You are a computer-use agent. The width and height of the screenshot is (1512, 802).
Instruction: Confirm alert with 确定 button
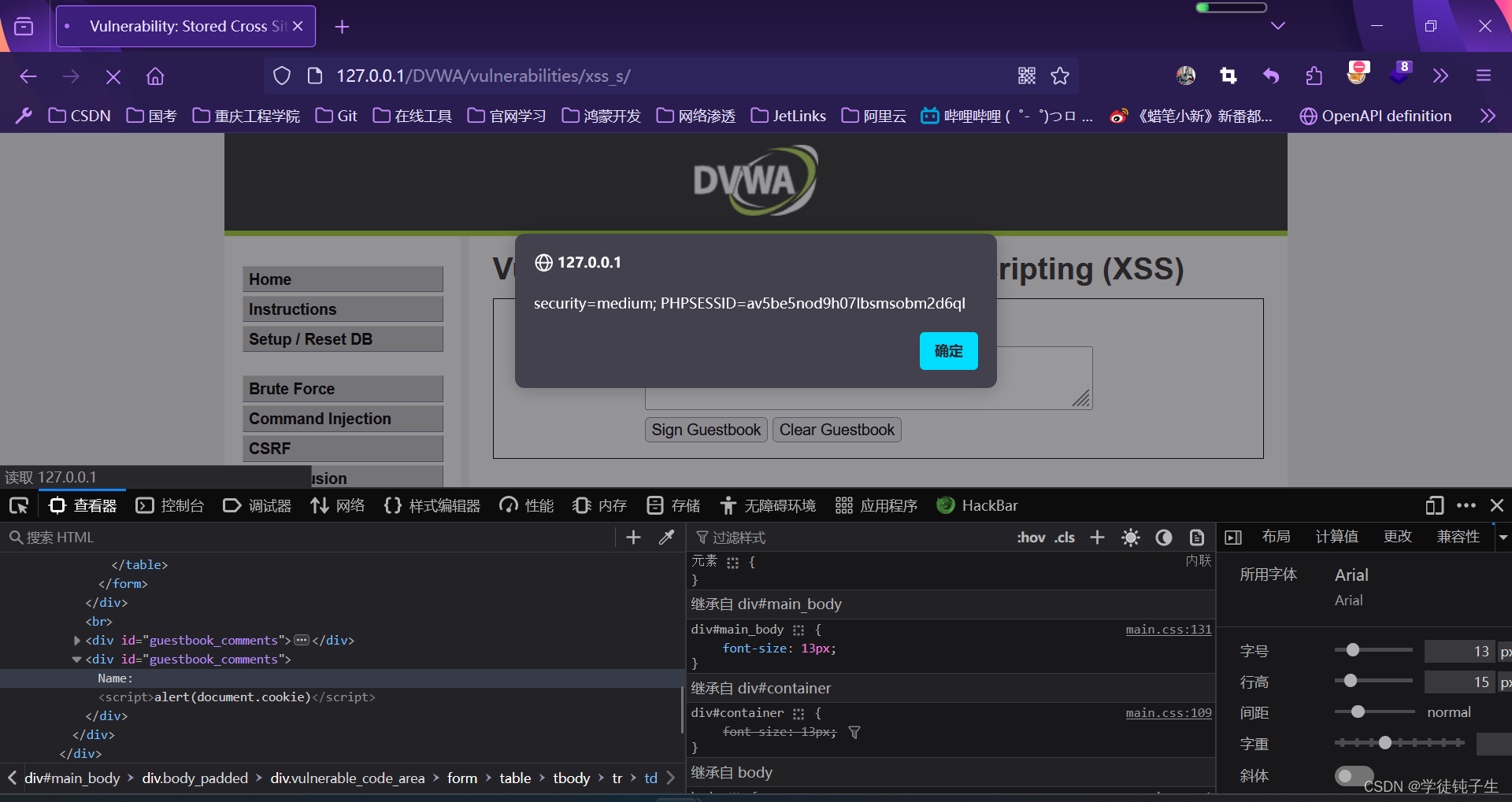(x=949, y=351)
